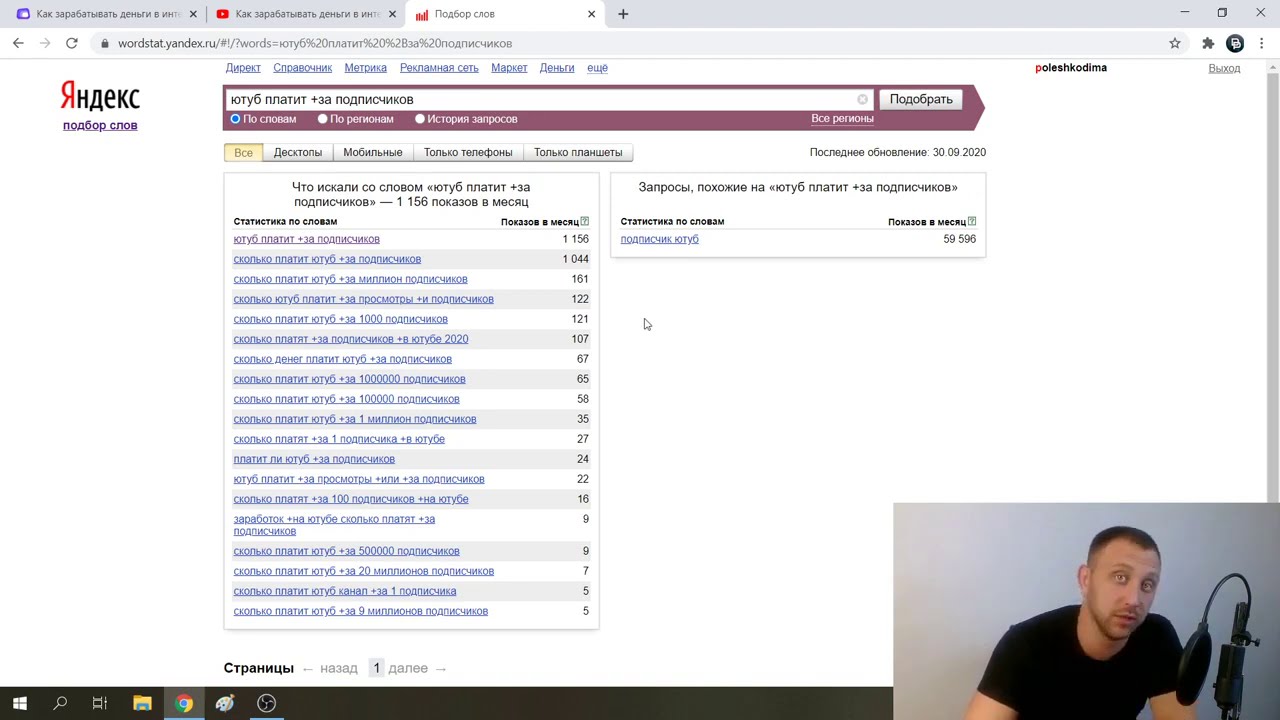Switch to the Только телефоны tab
Viewport: 1280px width, 720px height.
tap(468, 152)
